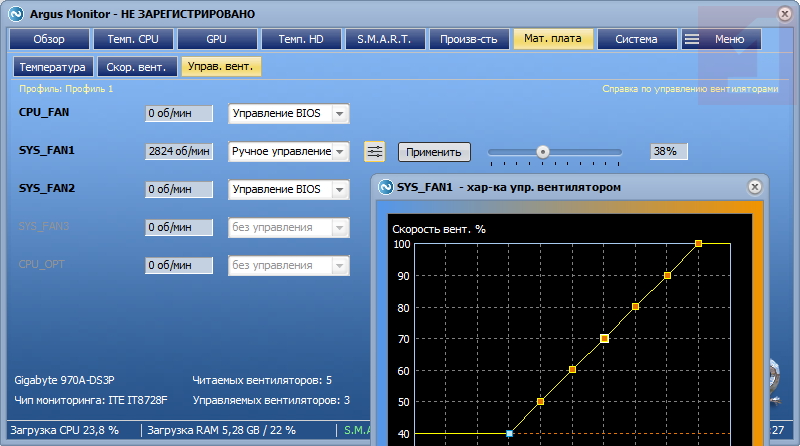800x446 pixels.
Task: Click the SYS_FAN2 label
Action: point(47,188)
